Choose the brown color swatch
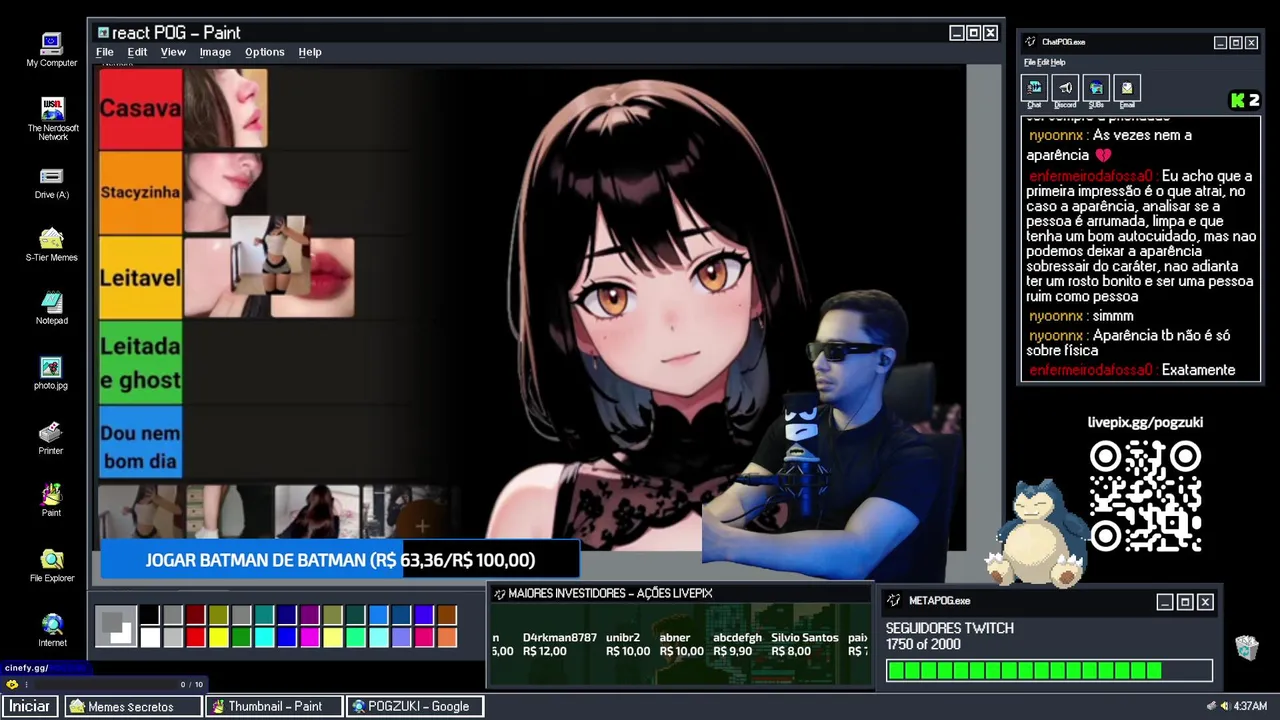The image size is (1280, 720). click(x=447, y=616)
